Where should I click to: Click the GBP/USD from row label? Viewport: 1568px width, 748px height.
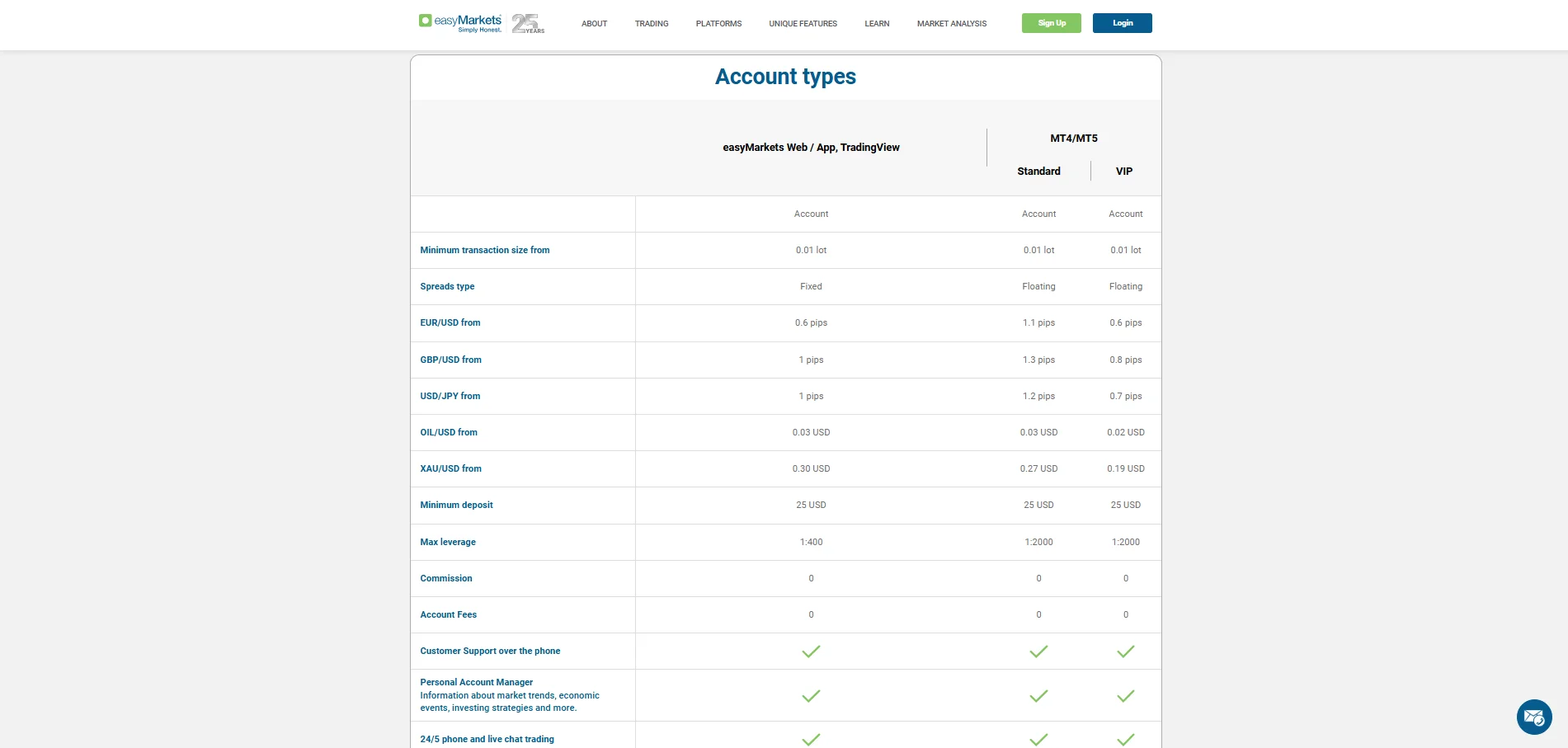450,360
